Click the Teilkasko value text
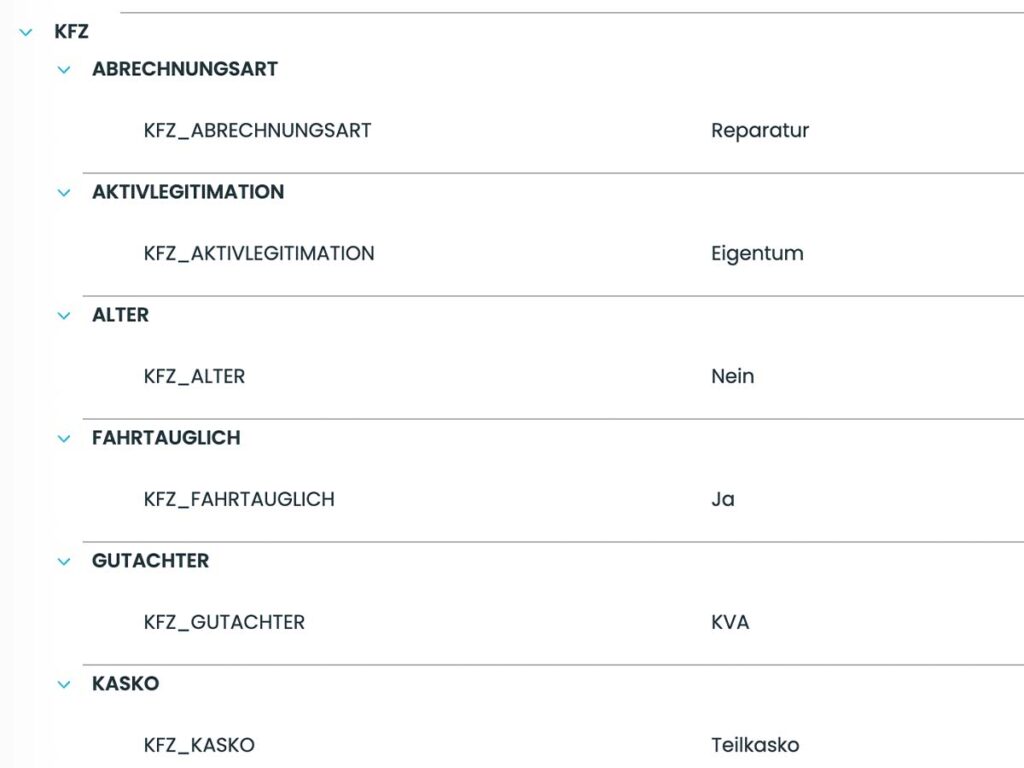The width and height of the screenshot is (1024, 768). pos(755,745)
